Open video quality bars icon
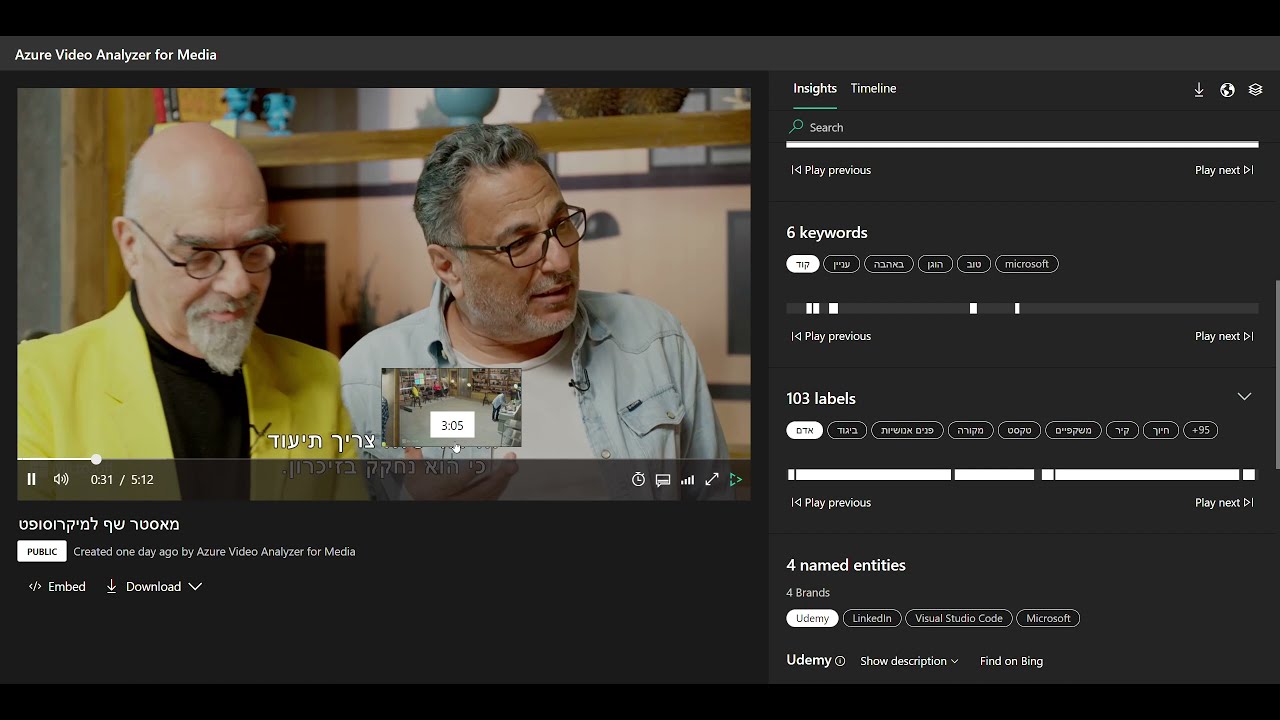The width and height of the screenshot is (1280, 720). click(x=687, y=480)
